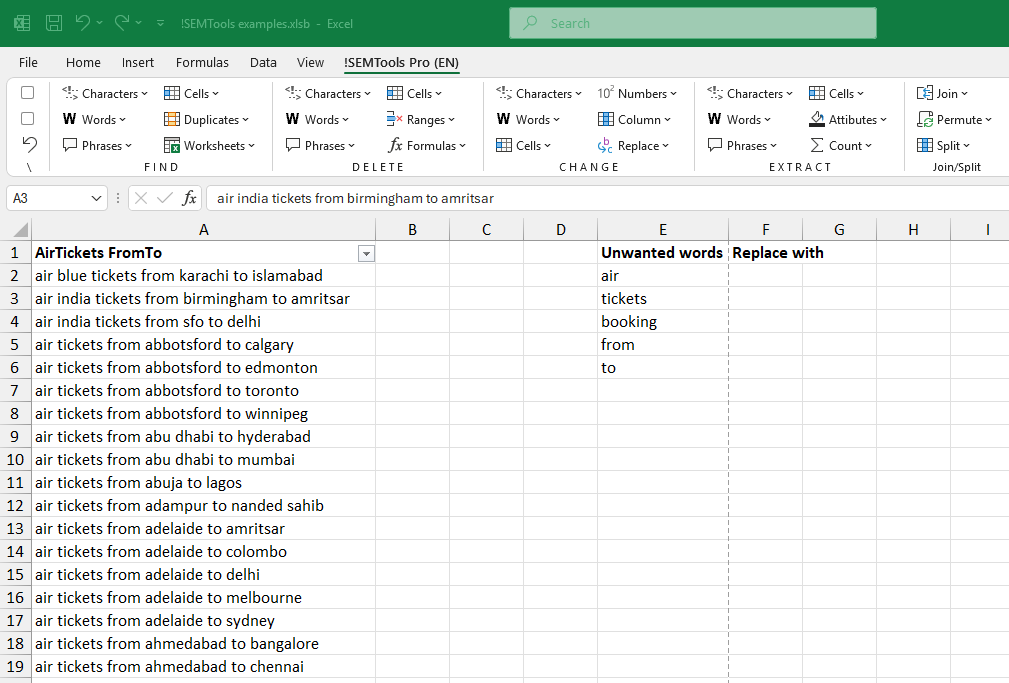Check the top checkbox beside the ribbon
The height and width of the screenshot is (683, 1009).
click(27, 92)
